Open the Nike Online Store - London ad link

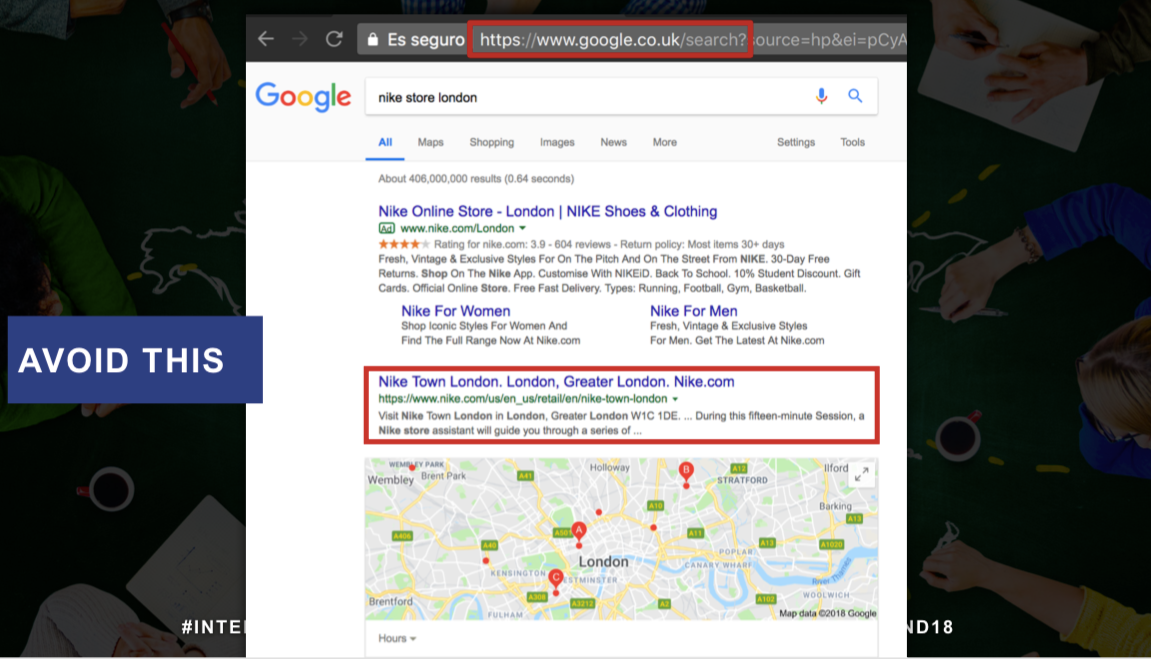(548, 211)
